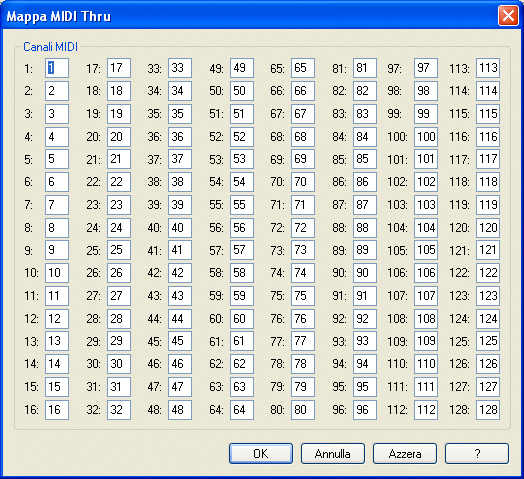
Task: Click the field for channel 17
Action: pyautogui.click(x=119, y=68)
